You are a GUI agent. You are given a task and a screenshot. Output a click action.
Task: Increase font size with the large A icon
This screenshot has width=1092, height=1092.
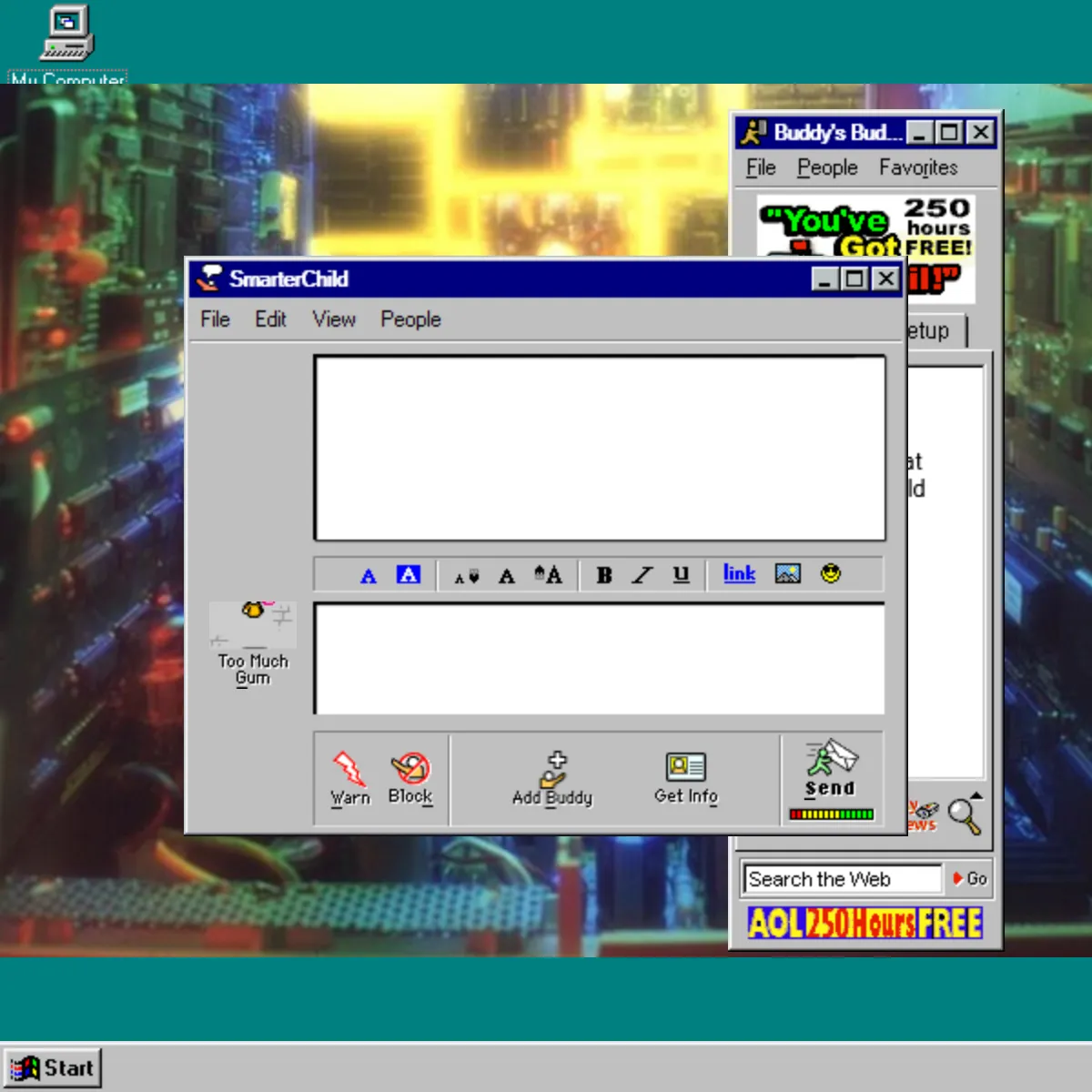pyautogui.click(x=548, y=573)
